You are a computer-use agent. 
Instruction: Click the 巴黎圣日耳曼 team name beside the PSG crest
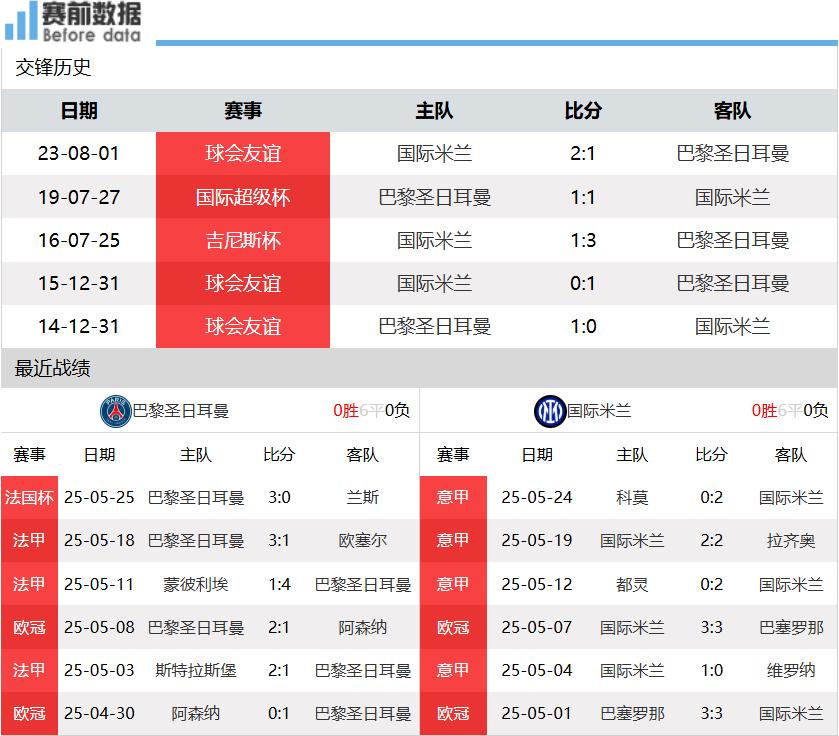tap(181, 411)
